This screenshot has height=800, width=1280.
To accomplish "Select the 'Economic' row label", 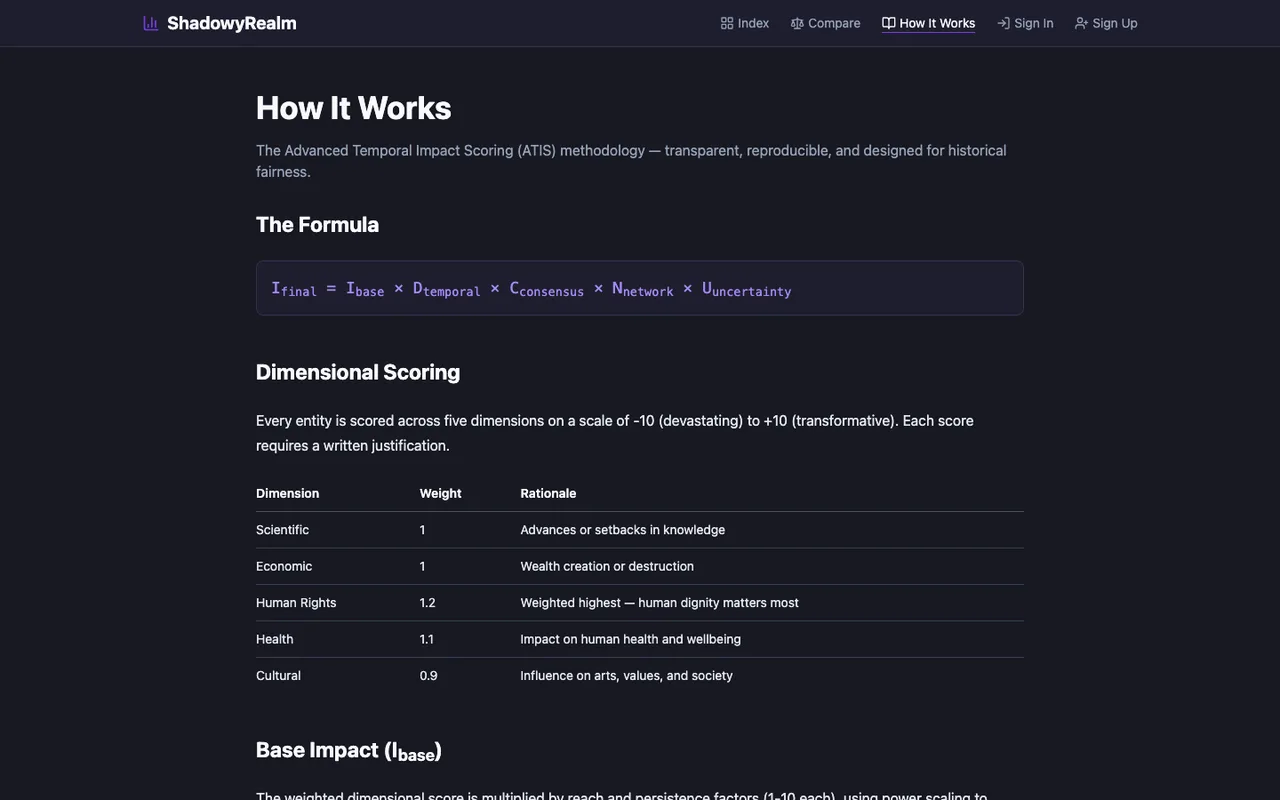I will (284, 566).
